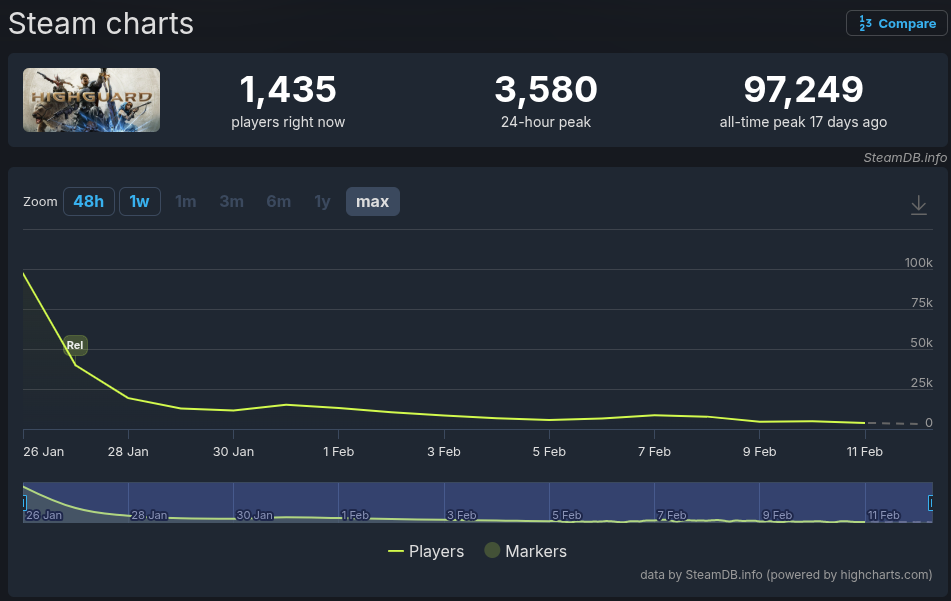The height and width of the screenshot is (601, 951).
Task: Click the 75k y-axis label
Action: [x=921, y=303]
